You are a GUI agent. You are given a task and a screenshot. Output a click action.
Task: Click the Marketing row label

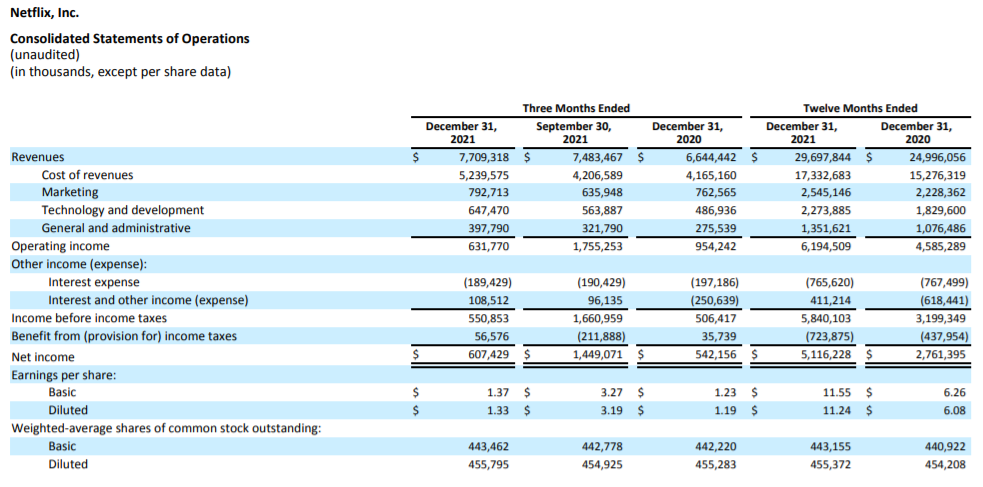[x=70, y=192]
